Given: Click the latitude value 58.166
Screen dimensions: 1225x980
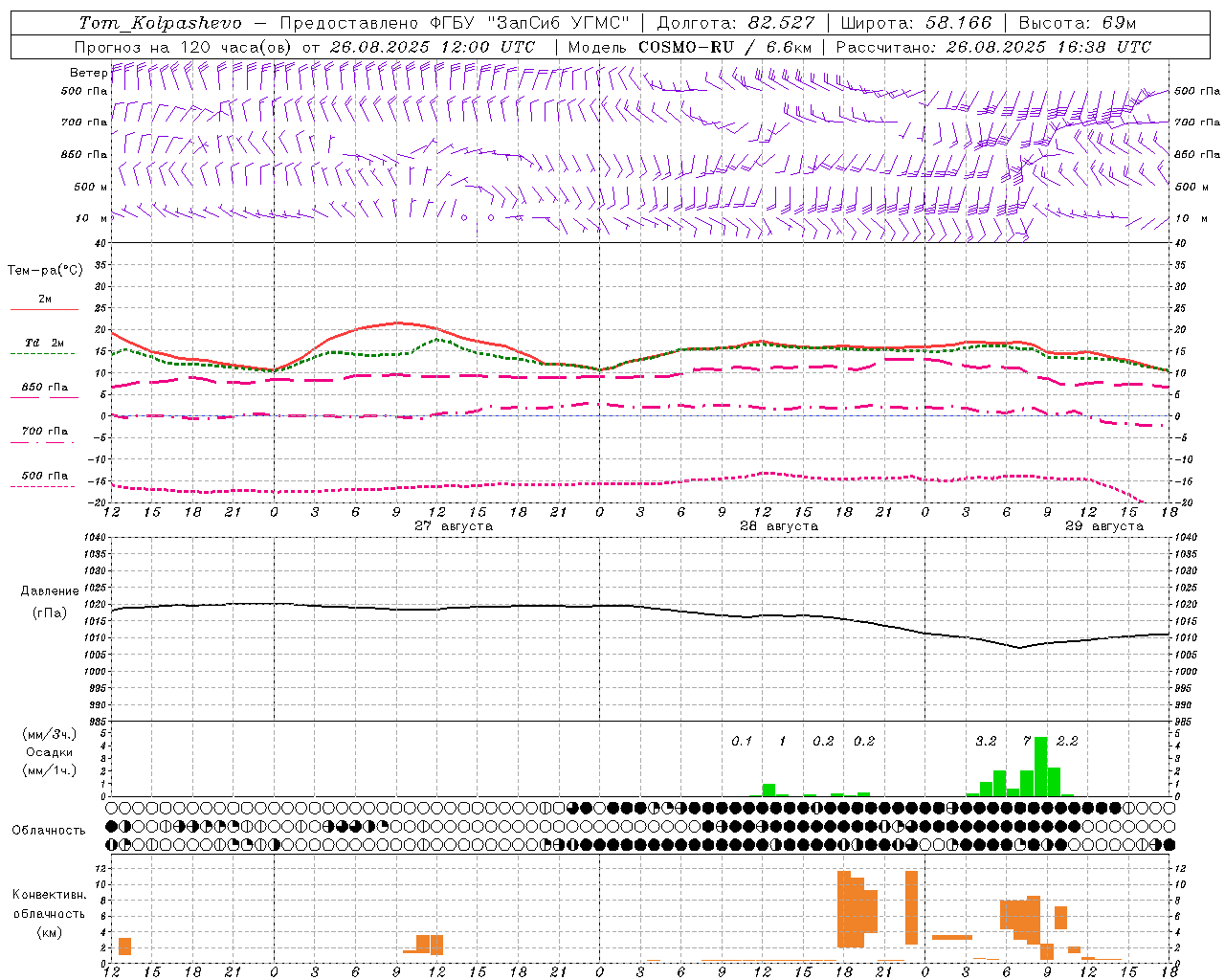Looking at the screenshot, I should tap(959, 23).
